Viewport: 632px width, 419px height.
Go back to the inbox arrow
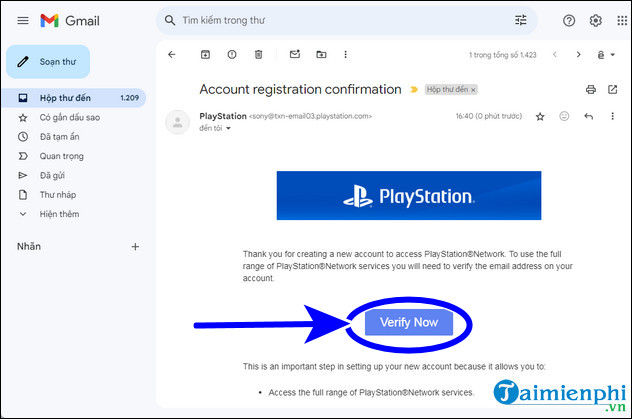coord(172,54)
